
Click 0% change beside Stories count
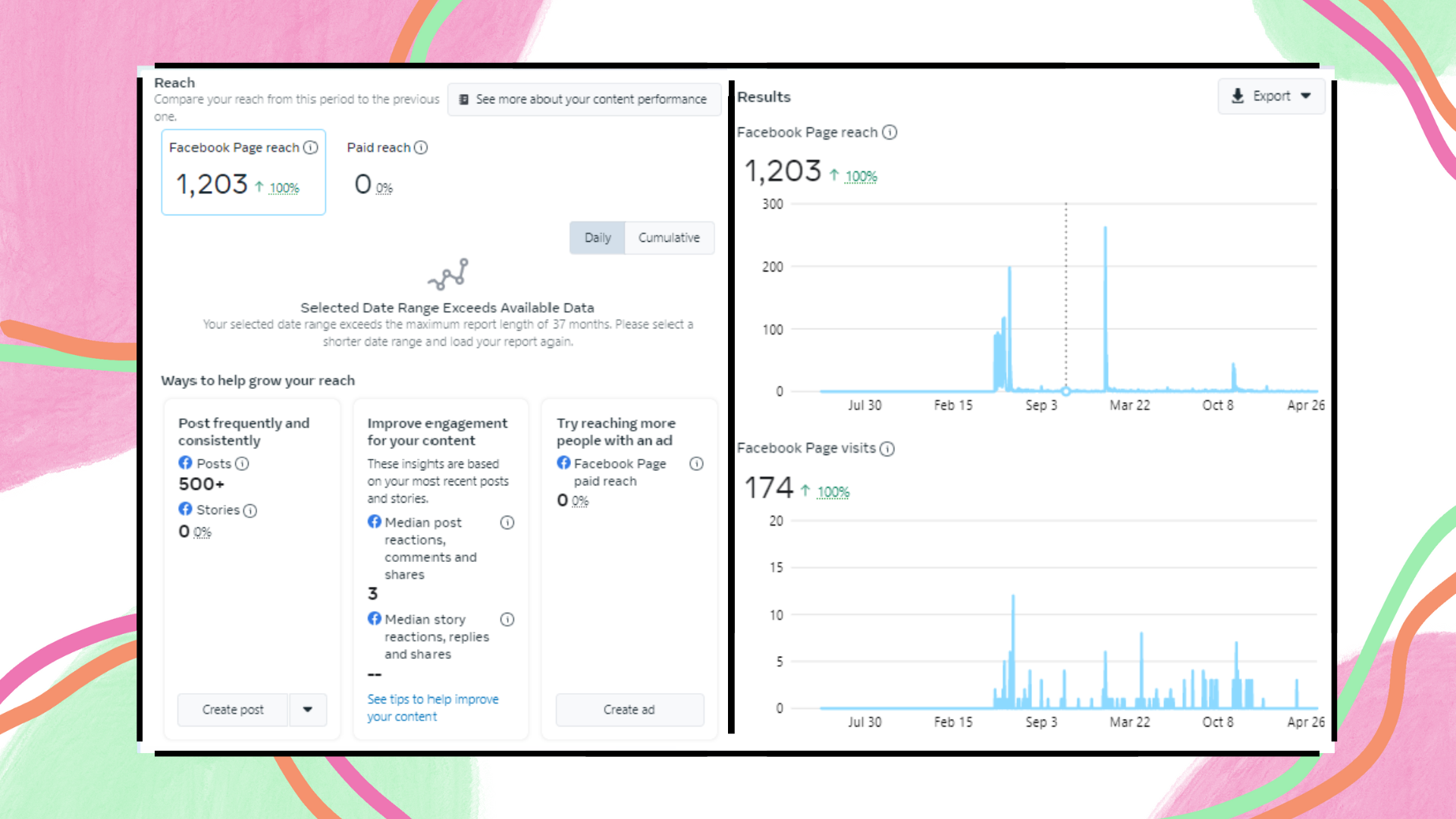click(x=202, y=532)
